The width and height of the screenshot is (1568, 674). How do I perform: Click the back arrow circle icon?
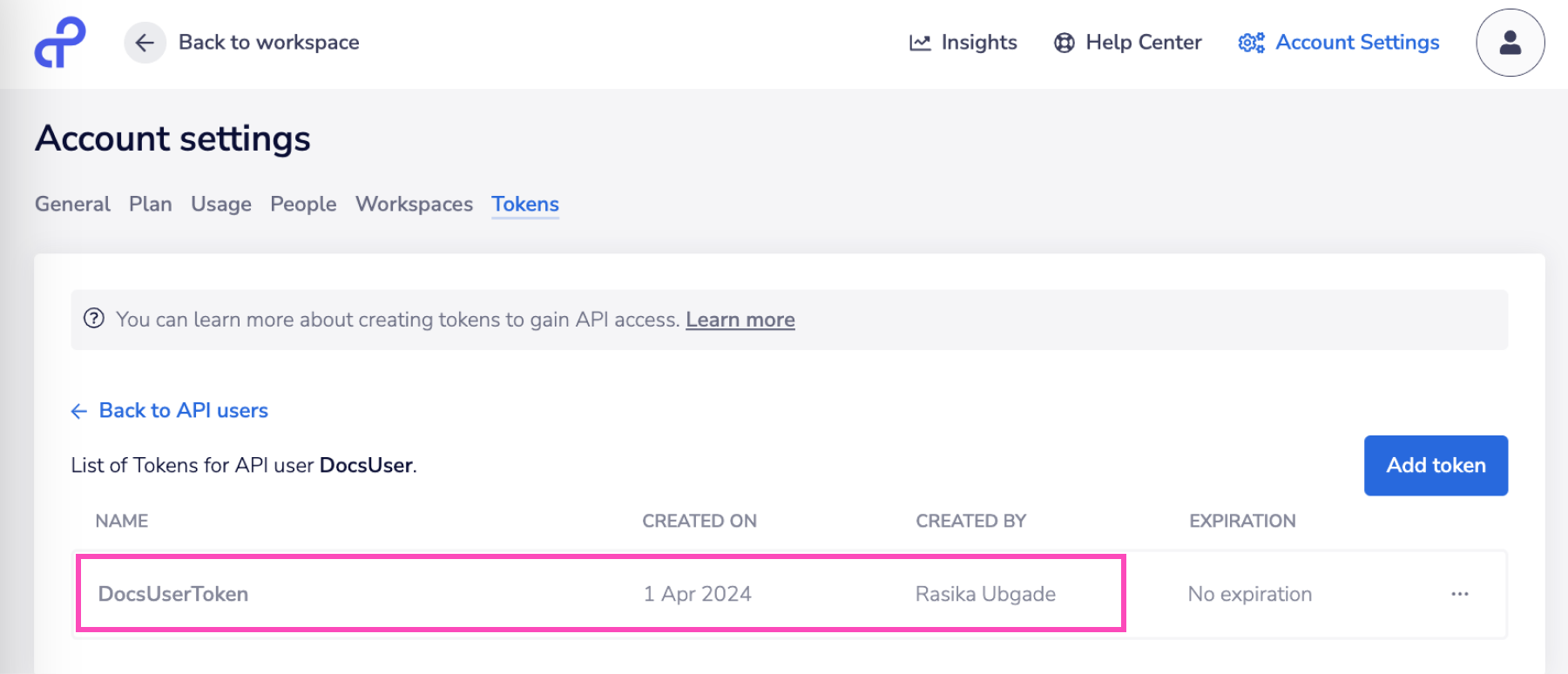pyautogui.click(x=145, y=43)
